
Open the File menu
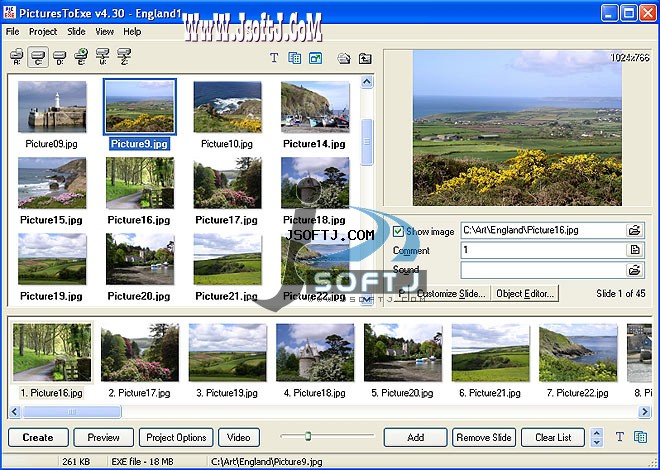coord(13,32)
